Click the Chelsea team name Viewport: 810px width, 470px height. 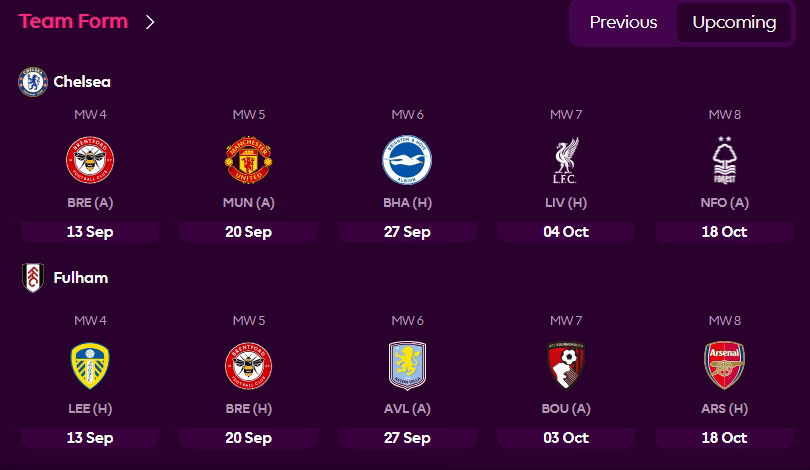[82, 82]
